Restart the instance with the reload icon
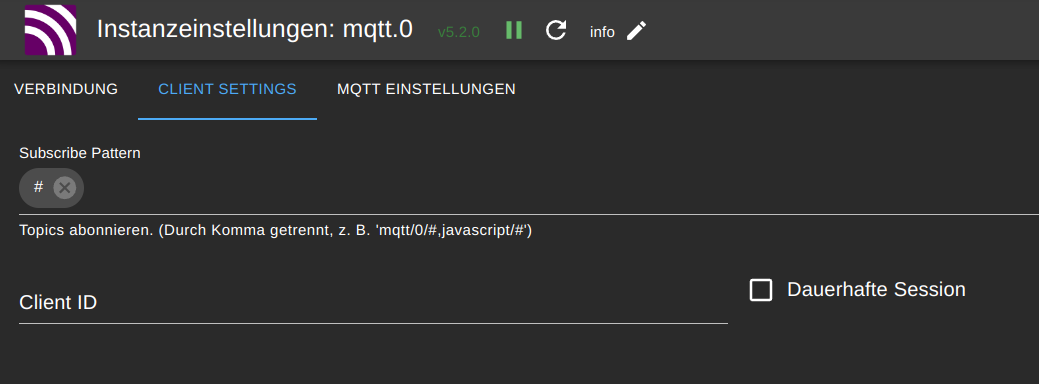Image resolution: width=1039 pixels, height=384 pixels. coord(556,30)
